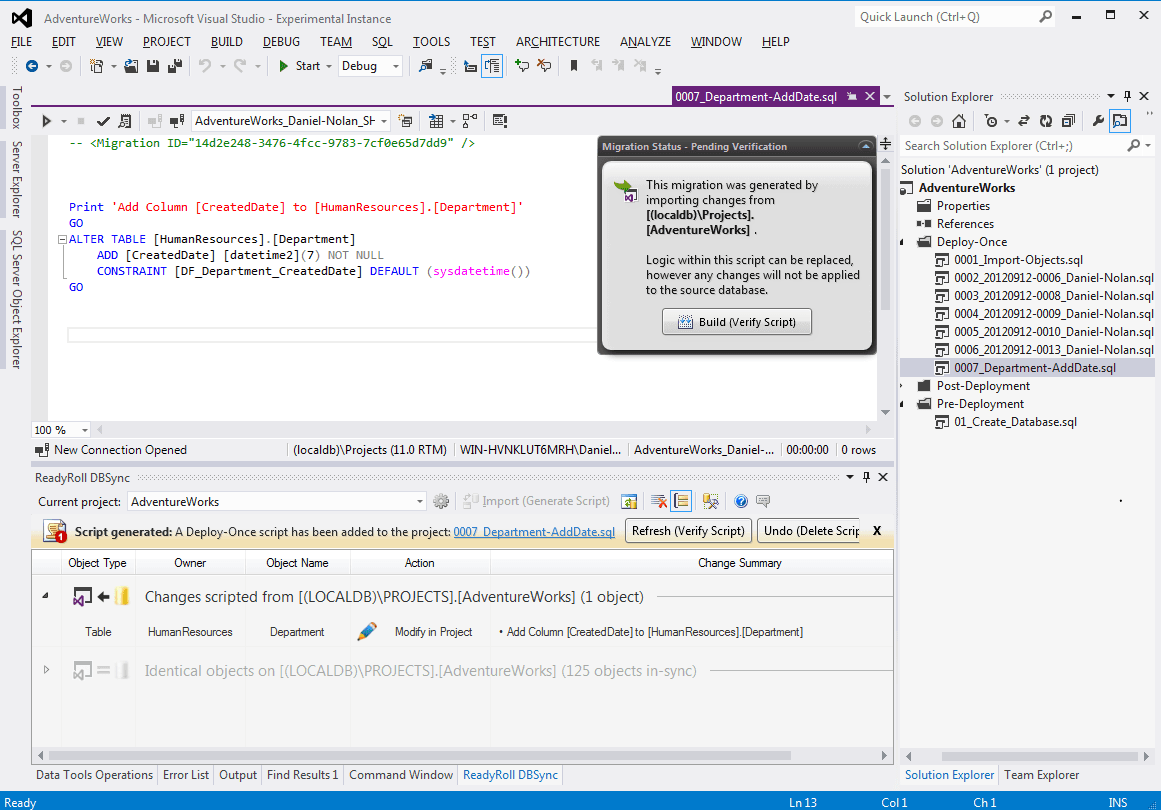Screen dimensions: 1161x810
Task: Switch to the Team Explorer tab
Action: (1041, 774)
